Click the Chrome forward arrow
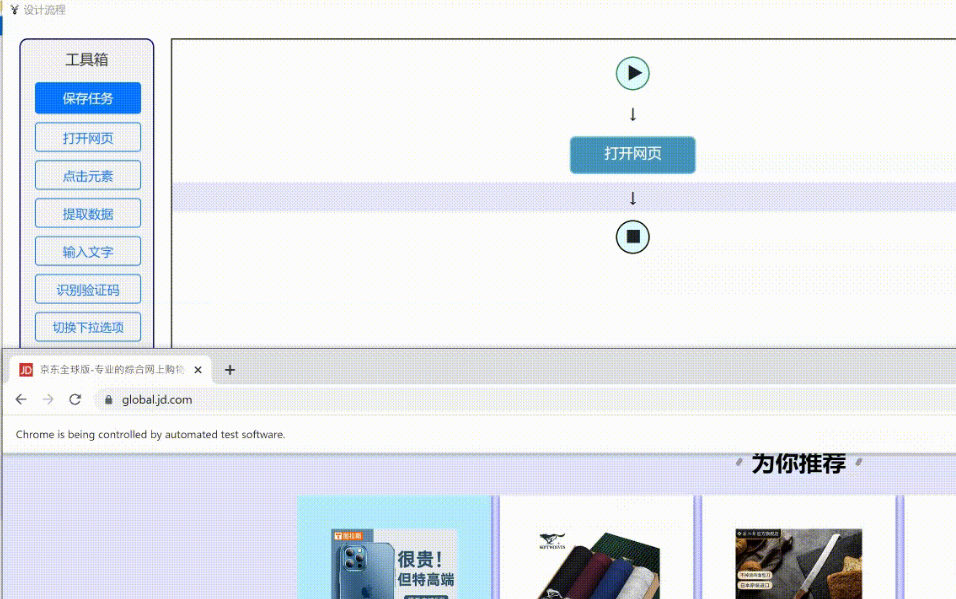The height and width of the screenshot is (599, 956). pos(48,399)
